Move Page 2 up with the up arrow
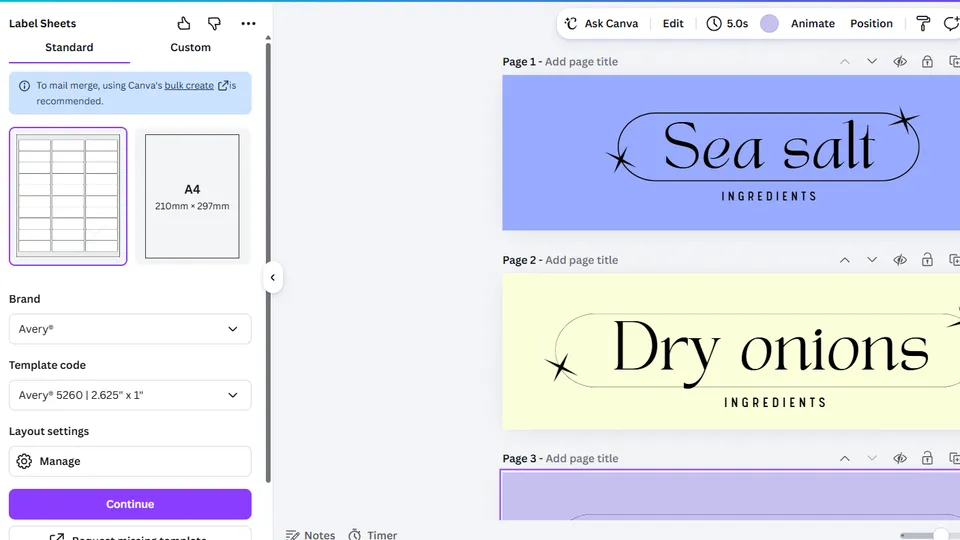The height and width of the screenshot is (540, 960). click(844, 260)
